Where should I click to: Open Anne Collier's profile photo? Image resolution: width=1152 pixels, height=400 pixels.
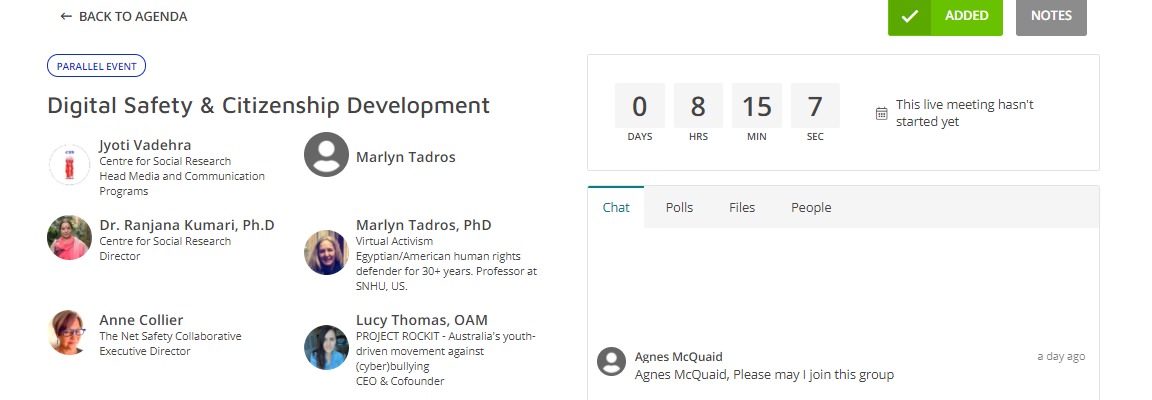pyautogui.click(x=69, y=332)
